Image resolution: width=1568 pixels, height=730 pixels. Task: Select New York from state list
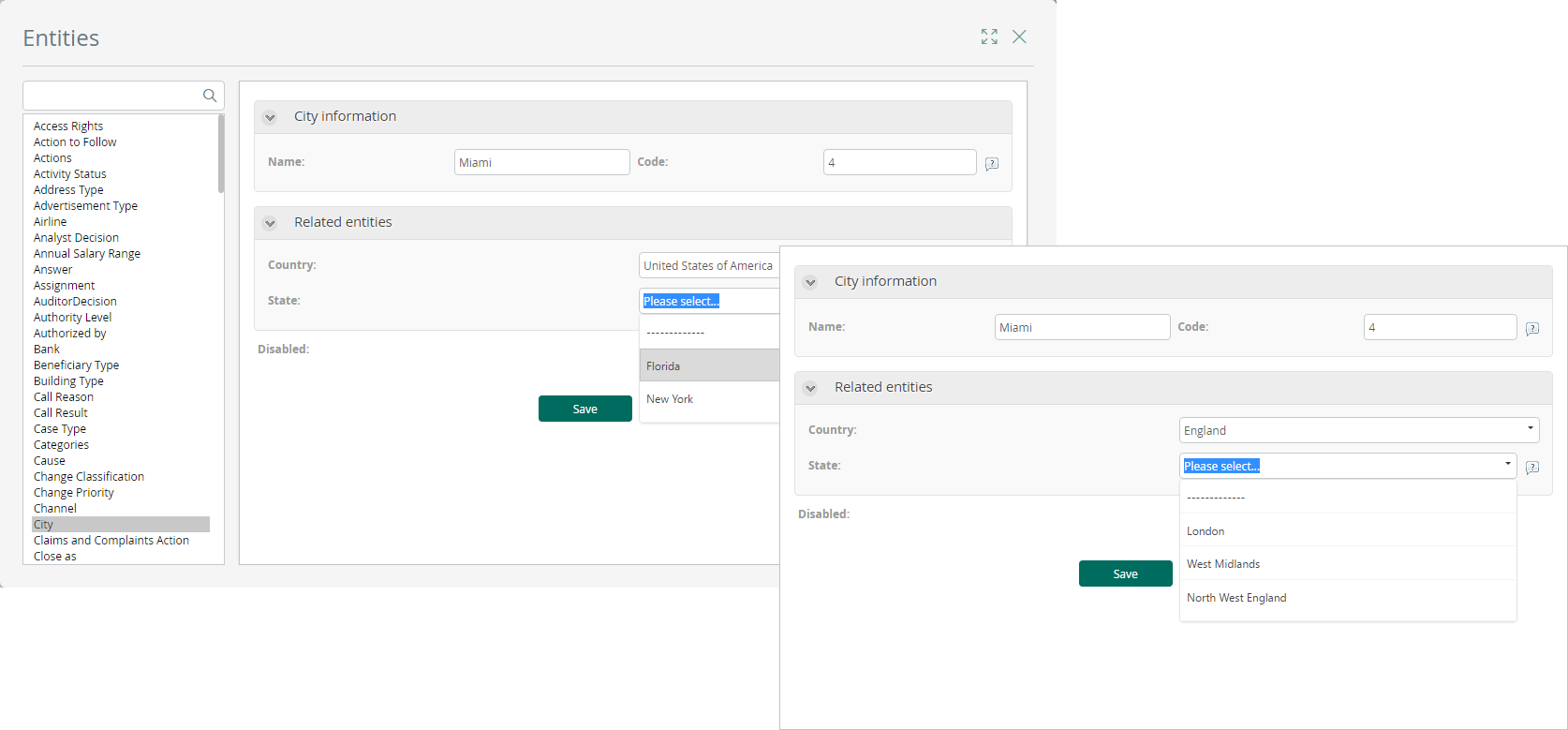[x=709, y=398]
